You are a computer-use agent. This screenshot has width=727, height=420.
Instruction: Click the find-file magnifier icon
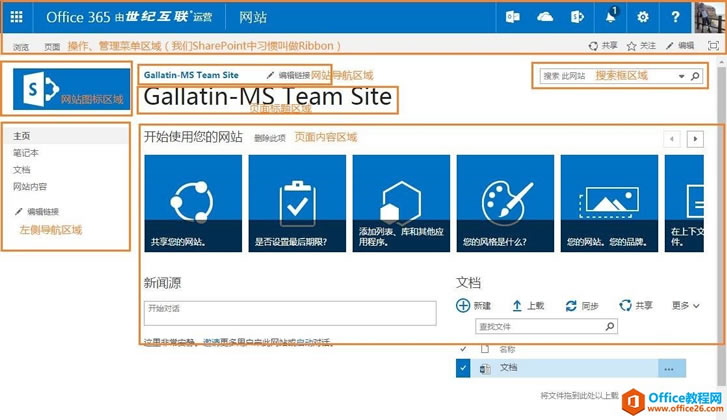pos(610,326)
